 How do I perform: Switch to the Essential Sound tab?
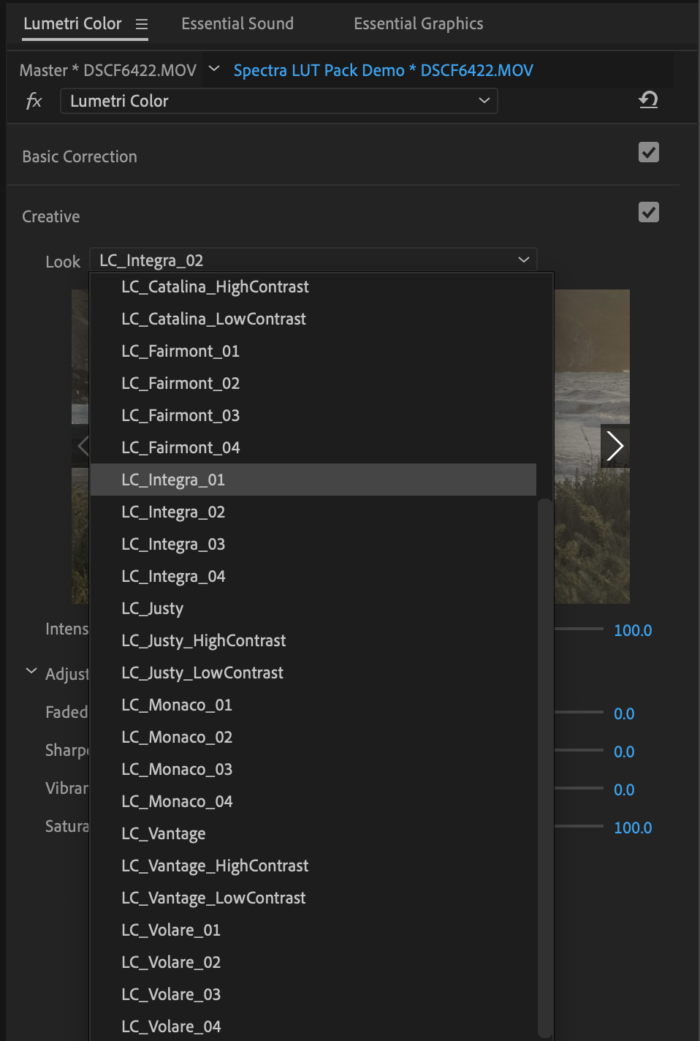click(x=237, y=23)
